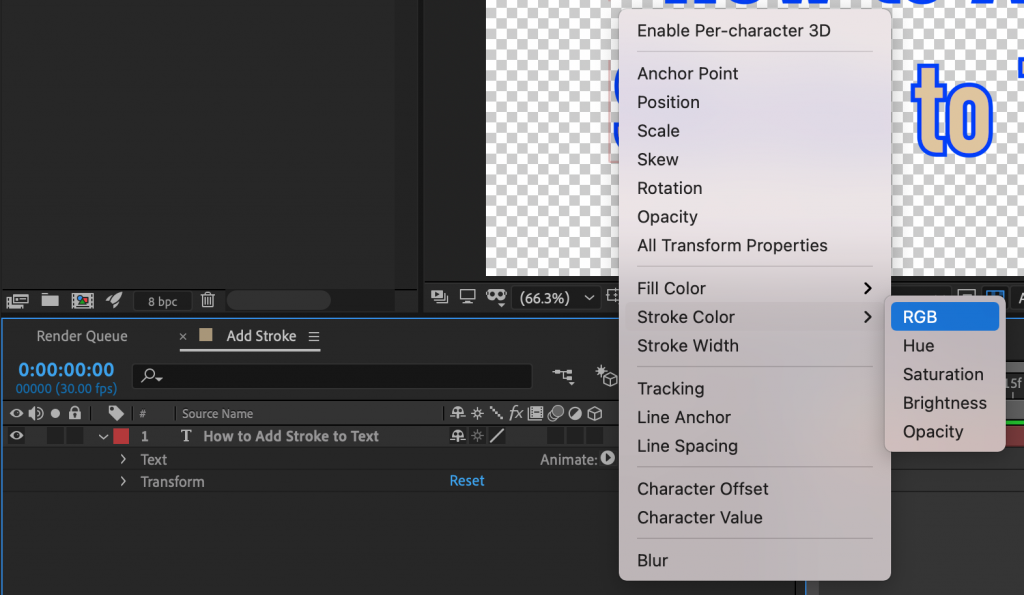Open project settings rocket icon

[x=114, y=300]
